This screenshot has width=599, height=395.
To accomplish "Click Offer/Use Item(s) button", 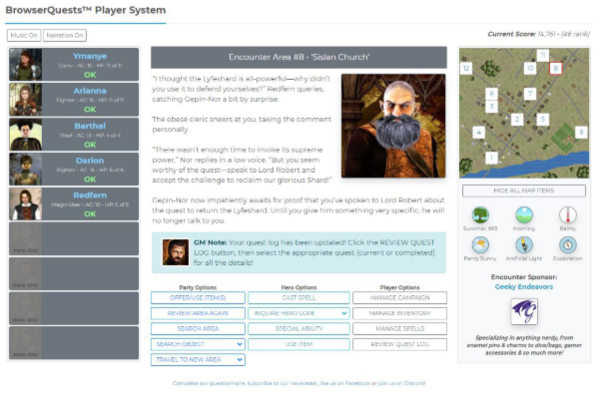I will (198, 298).
